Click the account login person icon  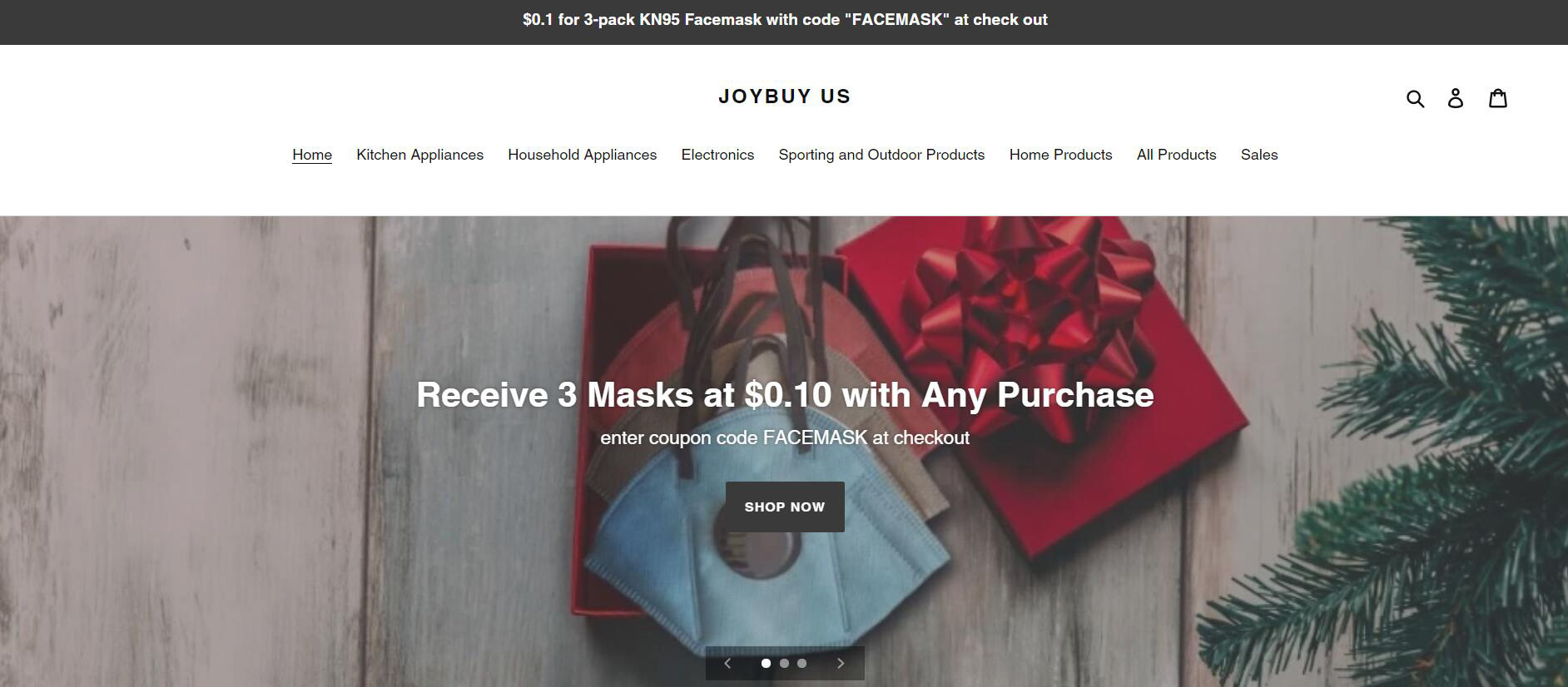(x=1456, y=98)
